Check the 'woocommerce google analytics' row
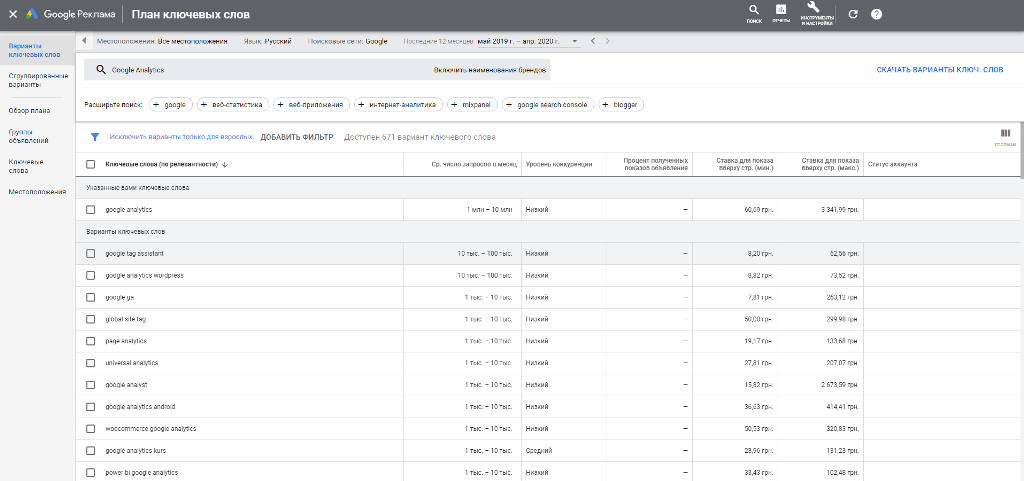 [x=91, y=429]
